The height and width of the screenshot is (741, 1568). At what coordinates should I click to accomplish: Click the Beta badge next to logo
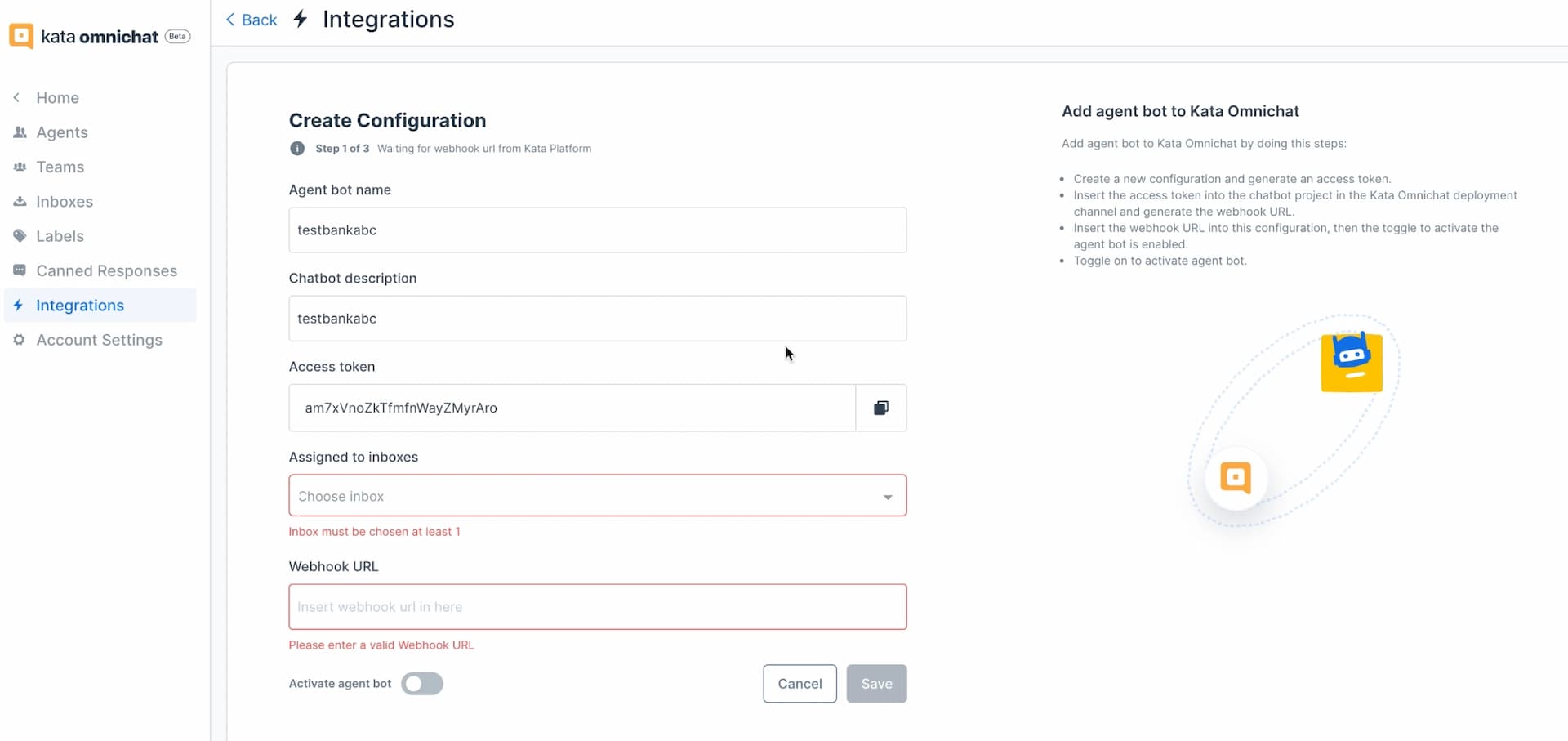point(178,36)
